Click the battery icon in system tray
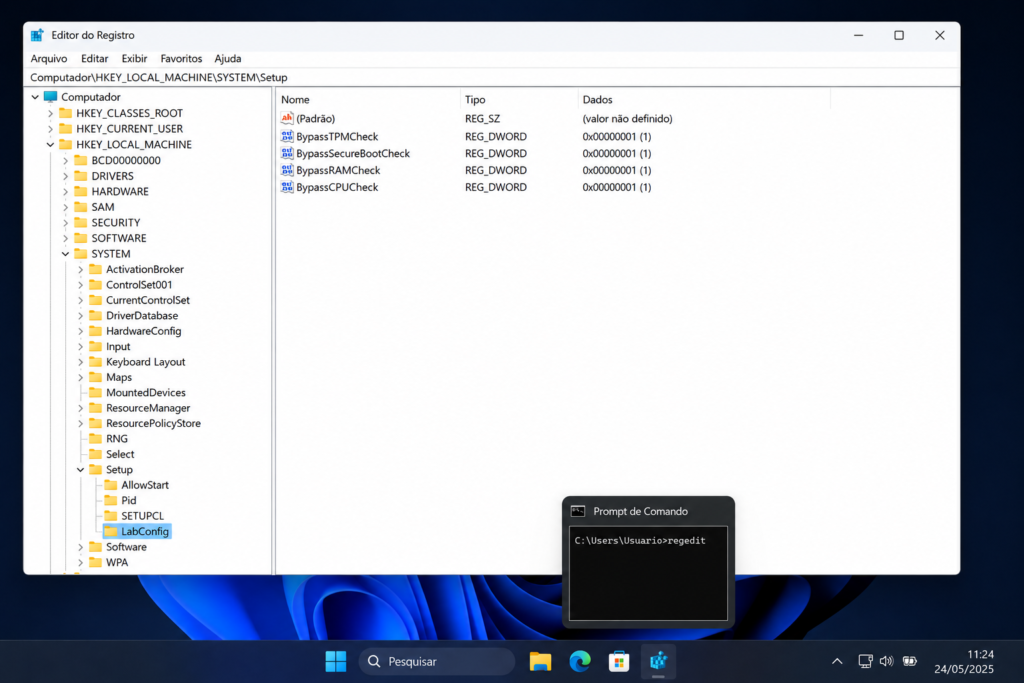This screenshot has width=1024, height=683. (910, 661)
